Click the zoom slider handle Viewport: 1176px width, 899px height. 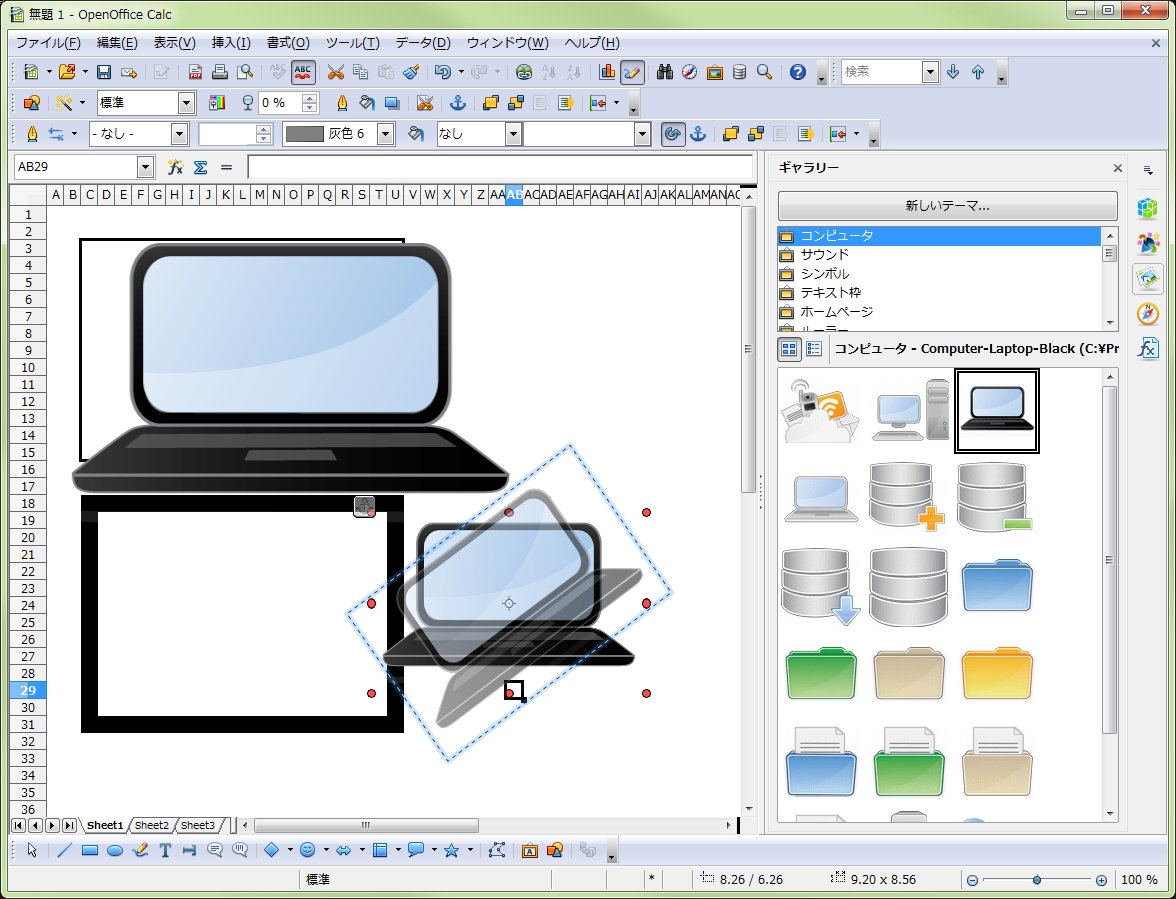point(1036,880)
